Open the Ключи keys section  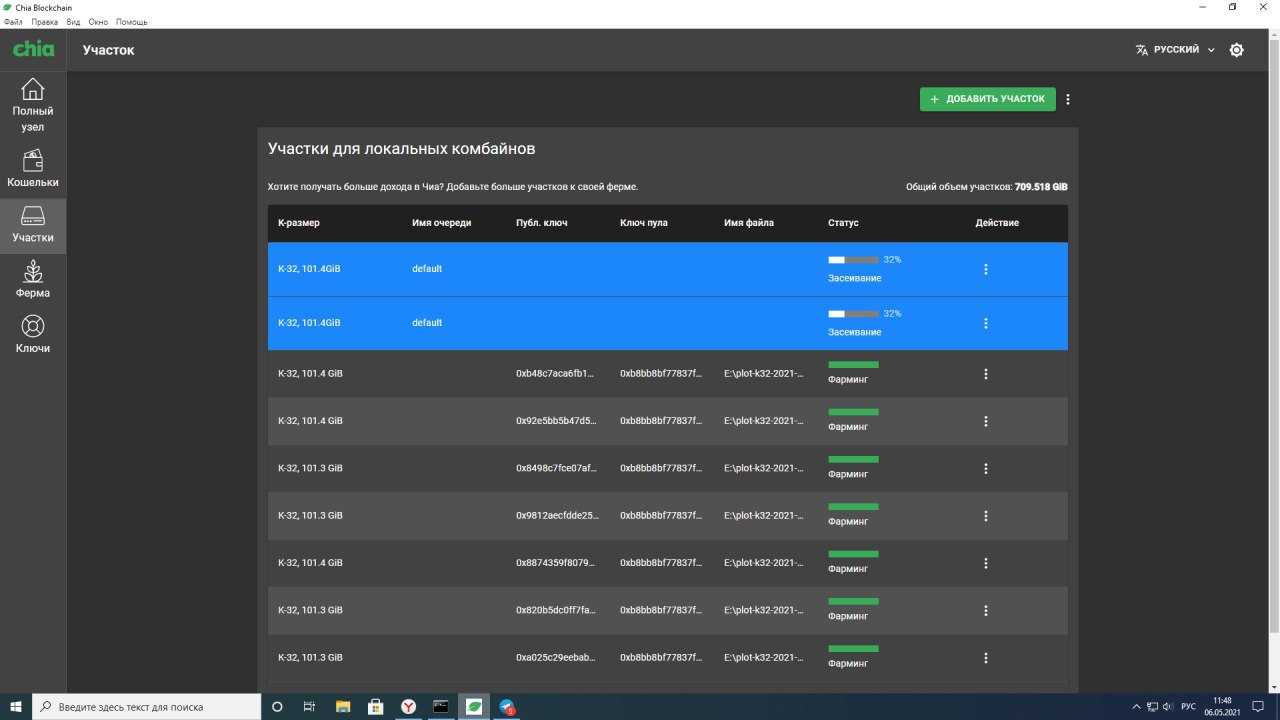33,335
